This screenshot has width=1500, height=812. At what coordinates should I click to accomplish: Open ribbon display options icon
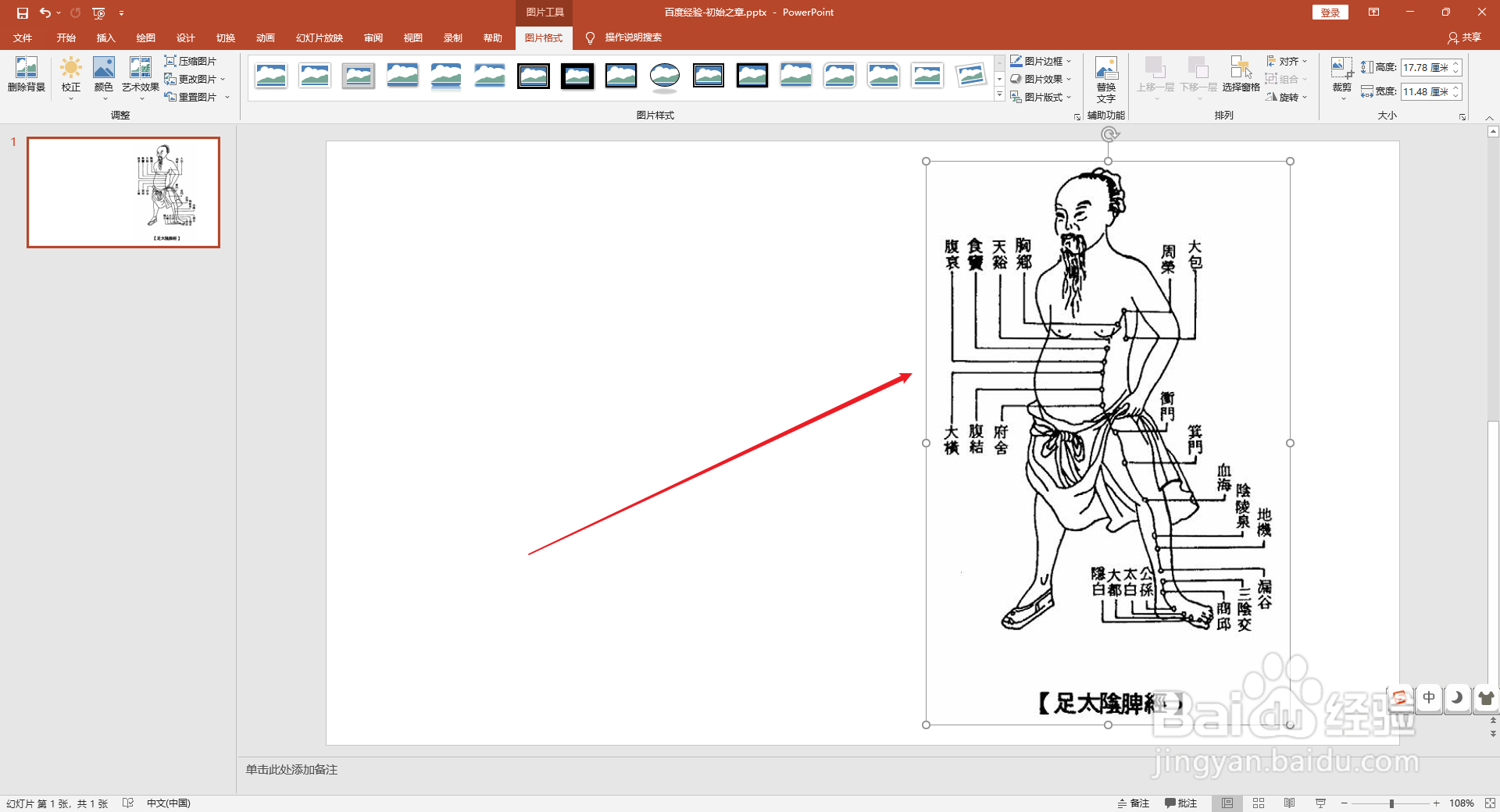click(1373, 12)
